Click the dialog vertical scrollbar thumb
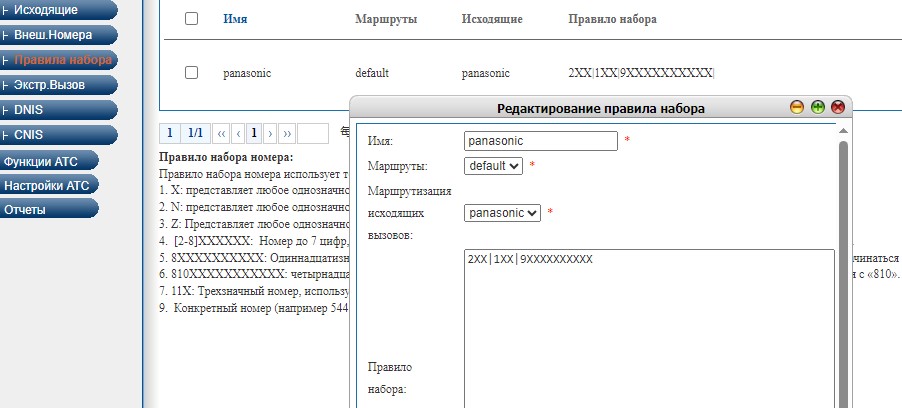This screenshot has height=408, width=902. pos(843,273)
